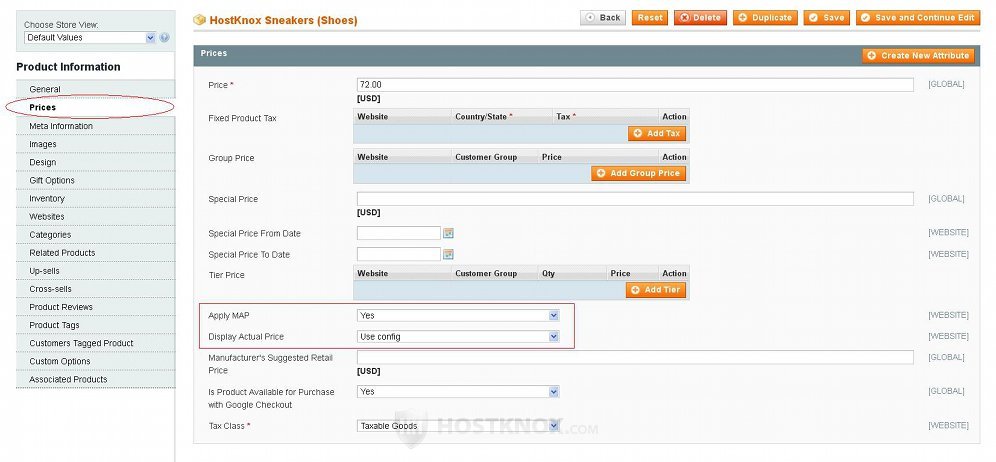996x462 pixels.
Task: Switch to the Websites tab
Action: 95,217
